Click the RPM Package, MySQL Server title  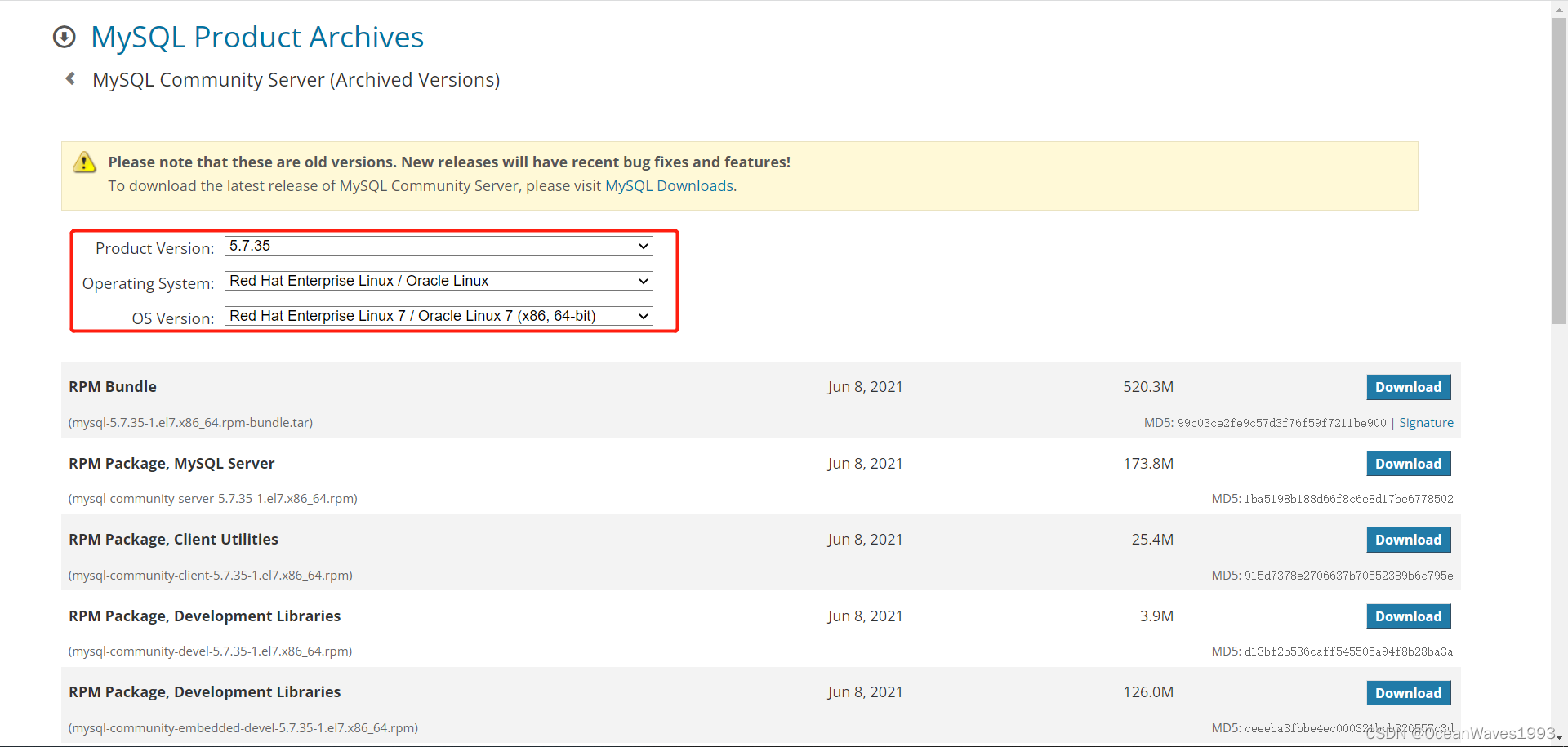pyautogui.click(x=171, y=464)
